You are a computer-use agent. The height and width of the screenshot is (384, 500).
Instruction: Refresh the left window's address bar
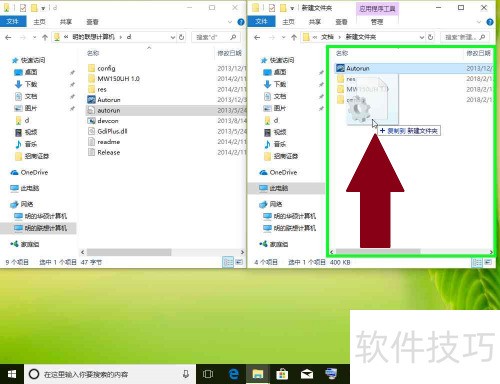click(182, 37)
